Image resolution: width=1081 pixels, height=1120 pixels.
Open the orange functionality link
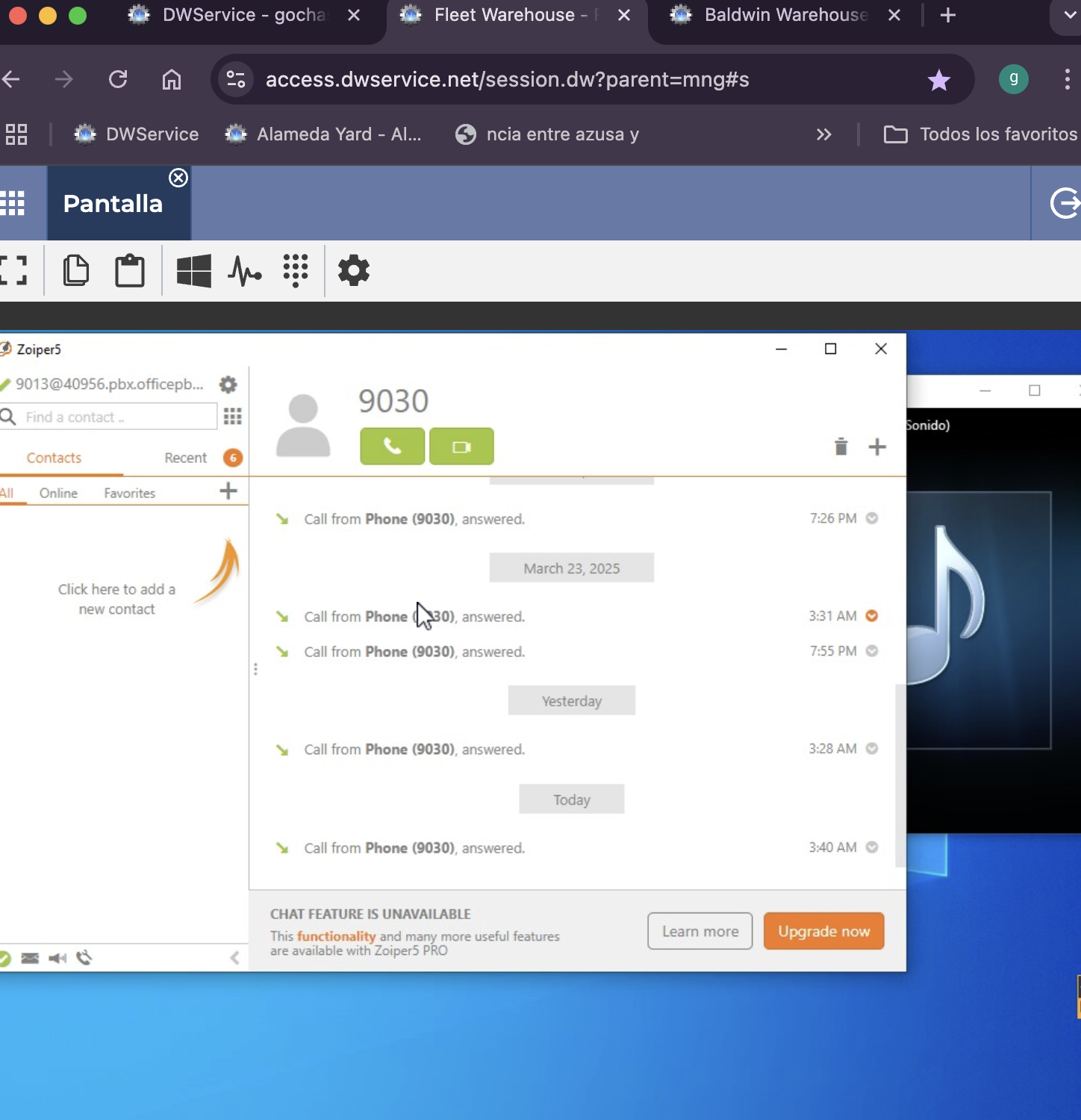(x=336, y=936)
